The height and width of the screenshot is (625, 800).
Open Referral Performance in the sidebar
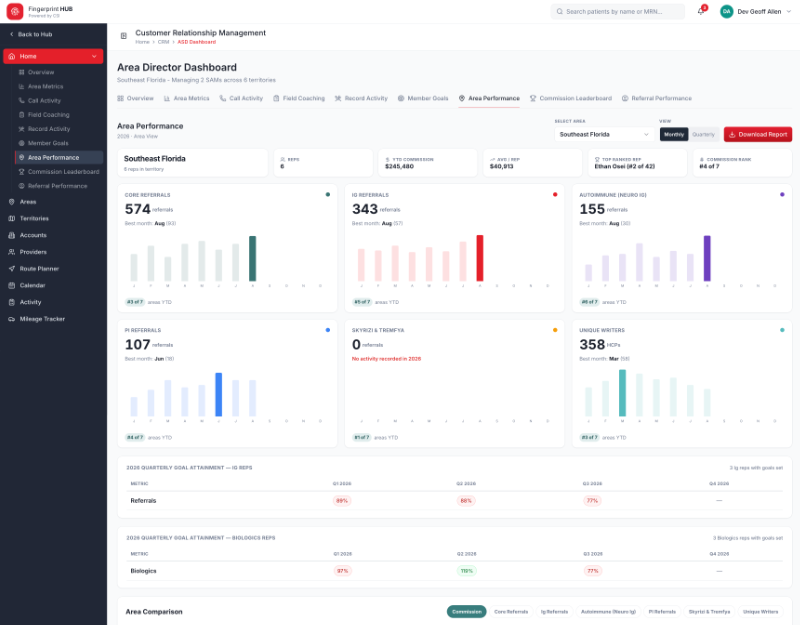point(57,186)
